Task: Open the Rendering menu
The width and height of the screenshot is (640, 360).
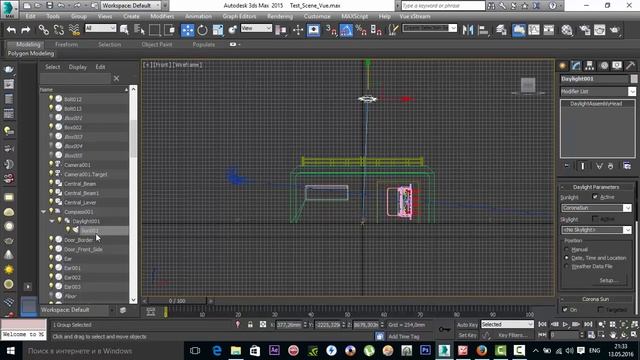Action: click(x=280, y=16)
